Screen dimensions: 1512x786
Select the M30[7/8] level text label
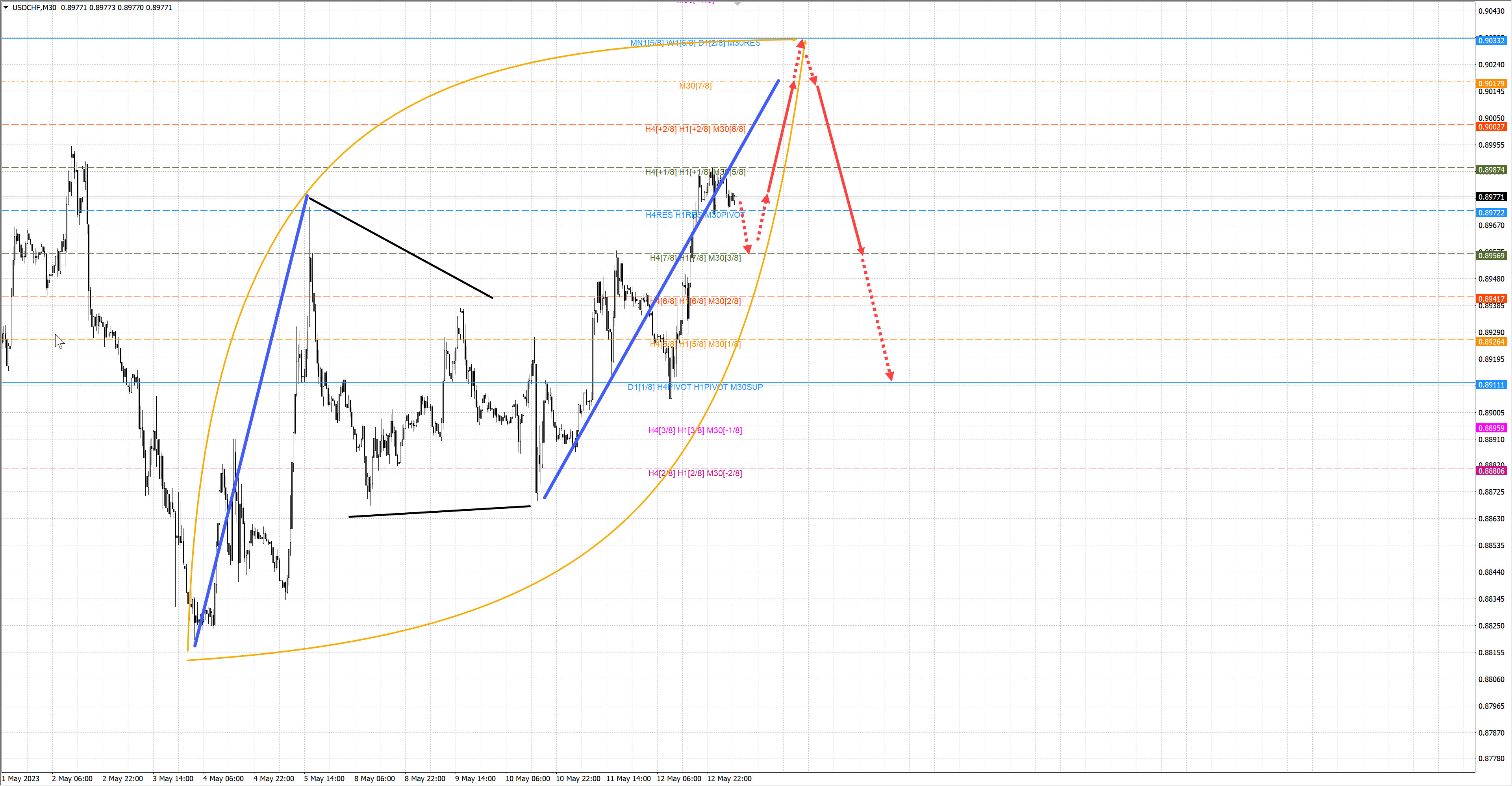(x=695, y=86)
